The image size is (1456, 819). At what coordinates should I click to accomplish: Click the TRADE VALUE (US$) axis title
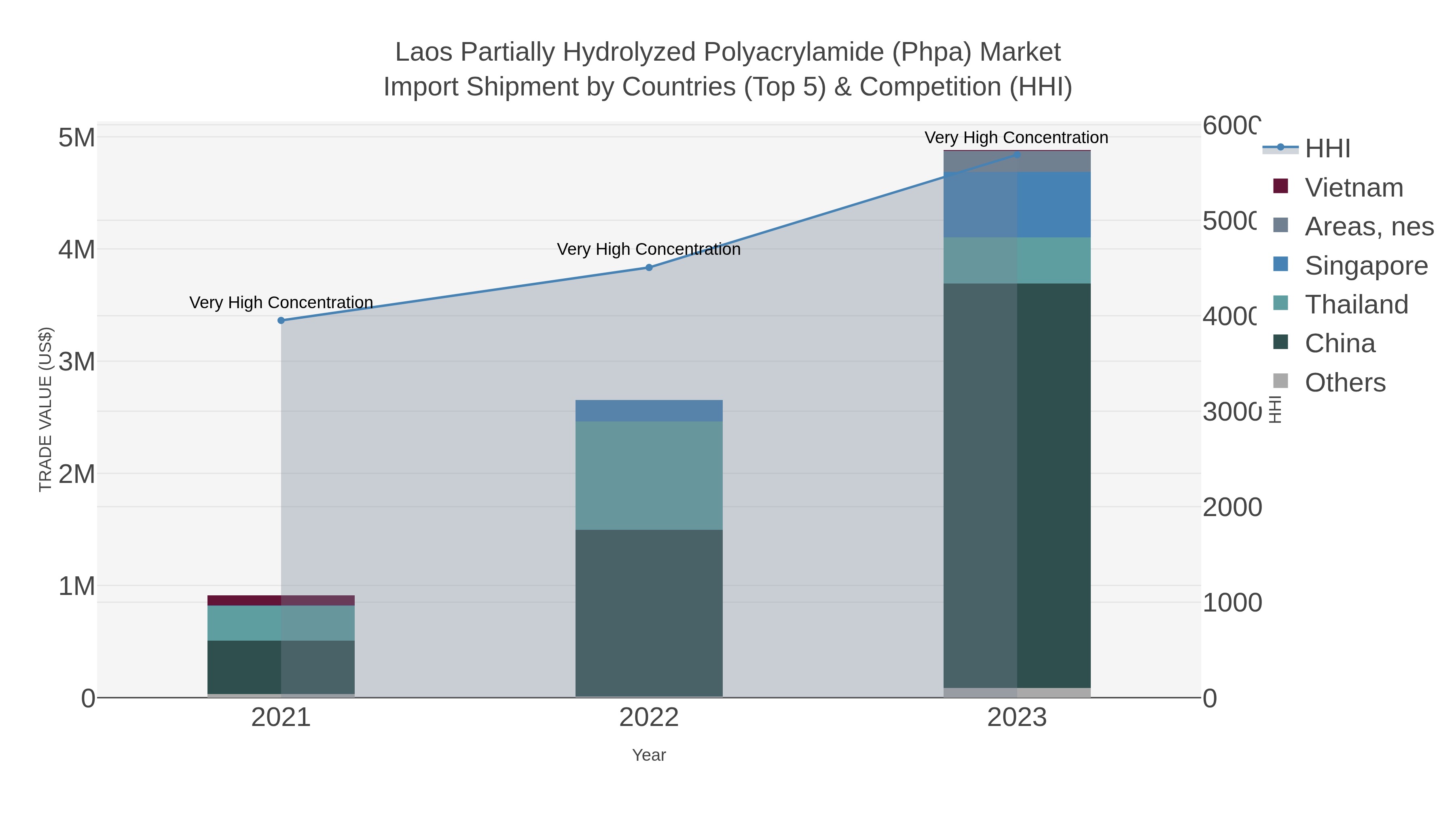click(x=45, y=409)
